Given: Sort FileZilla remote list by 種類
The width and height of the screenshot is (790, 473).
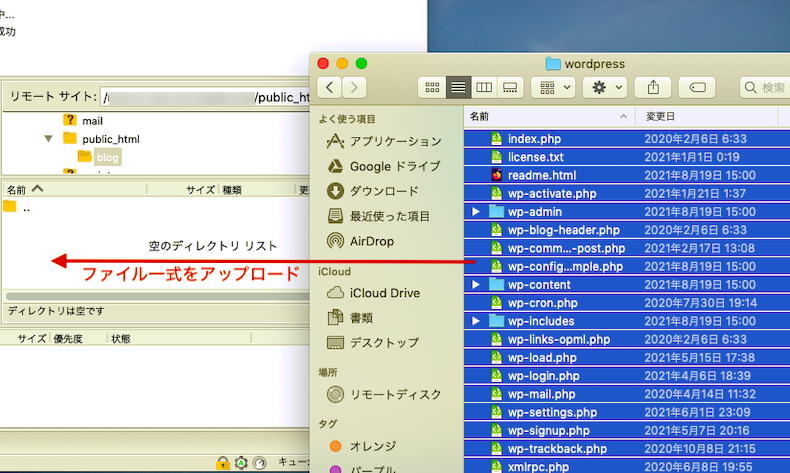Looking at the screenshot, I should point(256,189).
